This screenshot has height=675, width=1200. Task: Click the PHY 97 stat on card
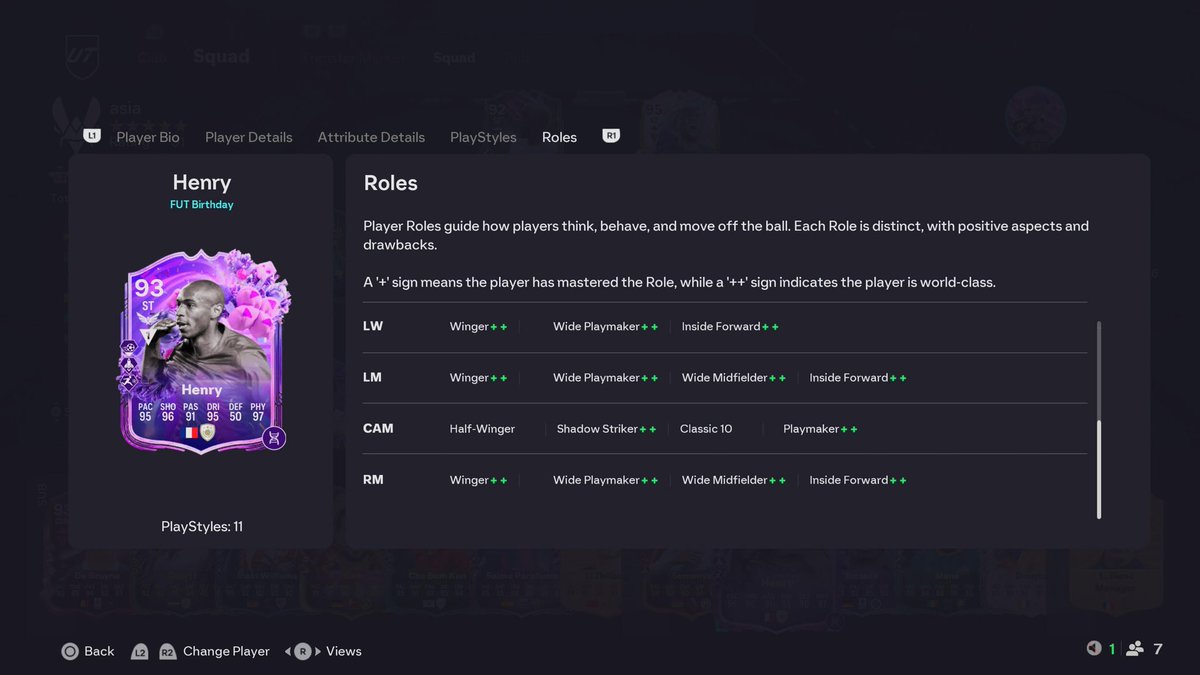pos(258,411)
